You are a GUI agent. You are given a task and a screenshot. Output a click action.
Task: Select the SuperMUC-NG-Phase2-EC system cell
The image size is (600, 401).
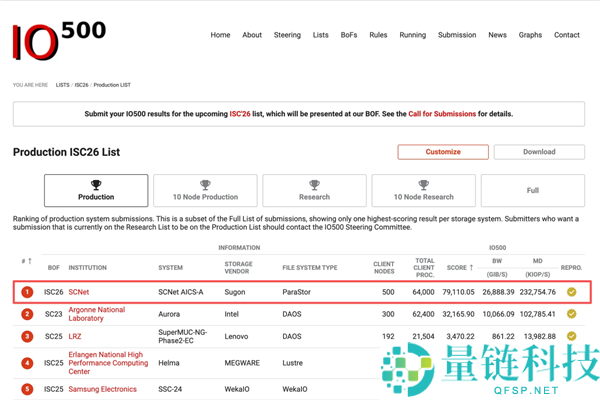pyautogui.click(x=183, y=336)
